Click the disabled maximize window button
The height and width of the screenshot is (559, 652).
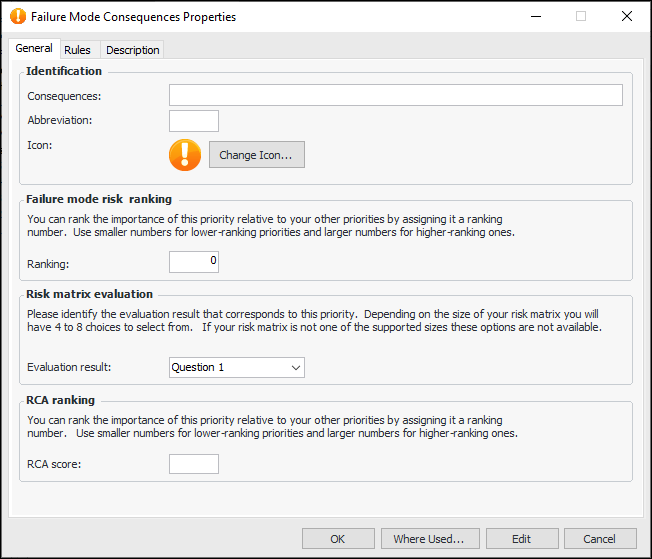click(x=581, y=17)
